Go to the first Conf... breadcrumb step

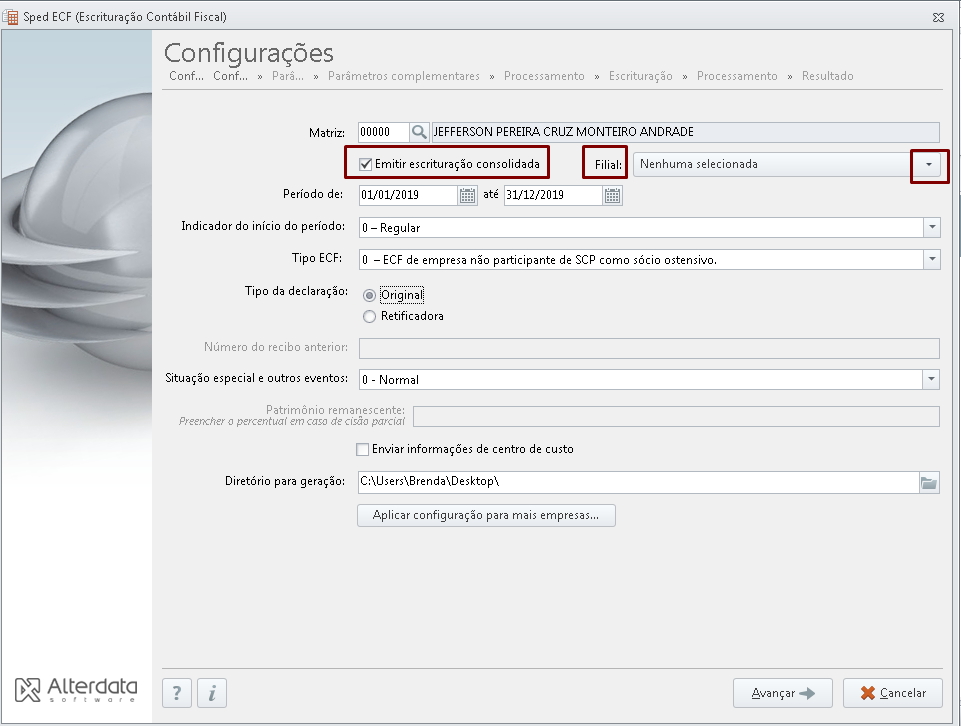pos(186,76)
